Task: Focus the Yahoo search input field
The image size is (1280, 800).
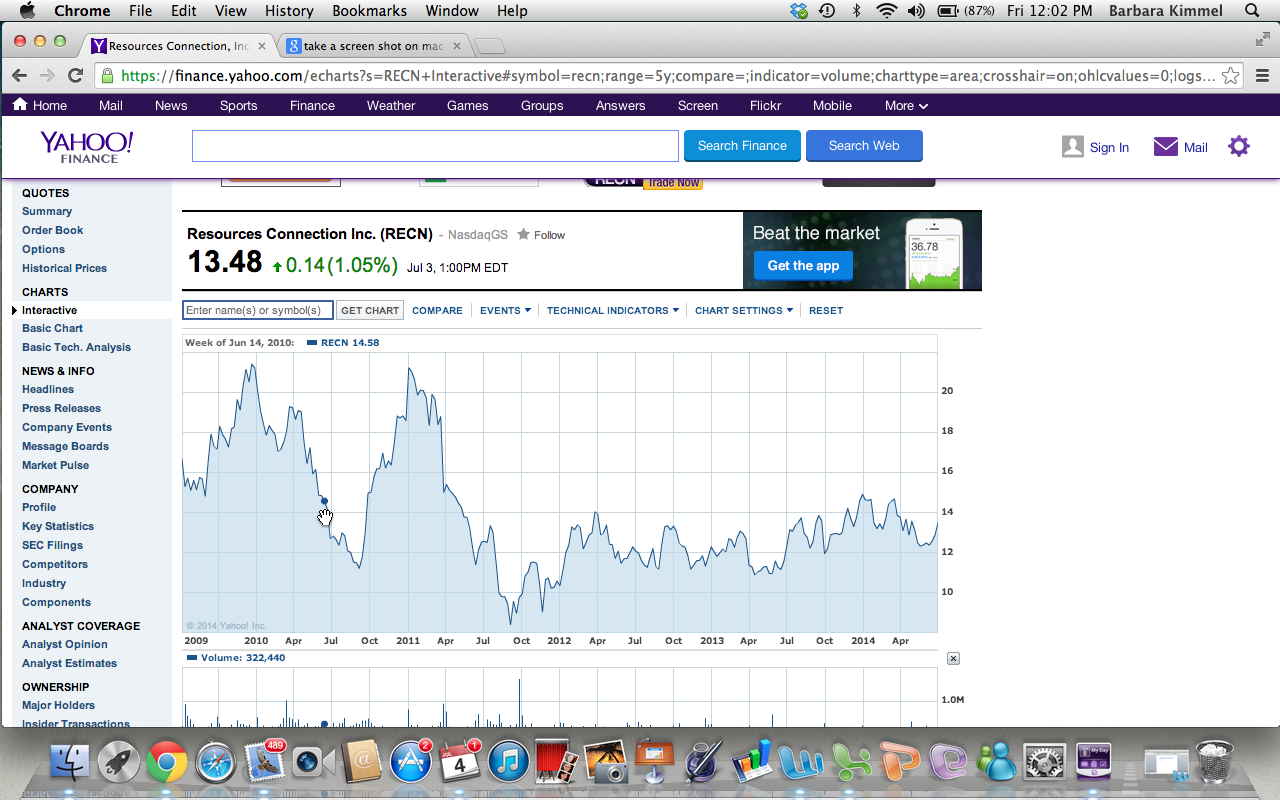Action: (x=435, y=146)
